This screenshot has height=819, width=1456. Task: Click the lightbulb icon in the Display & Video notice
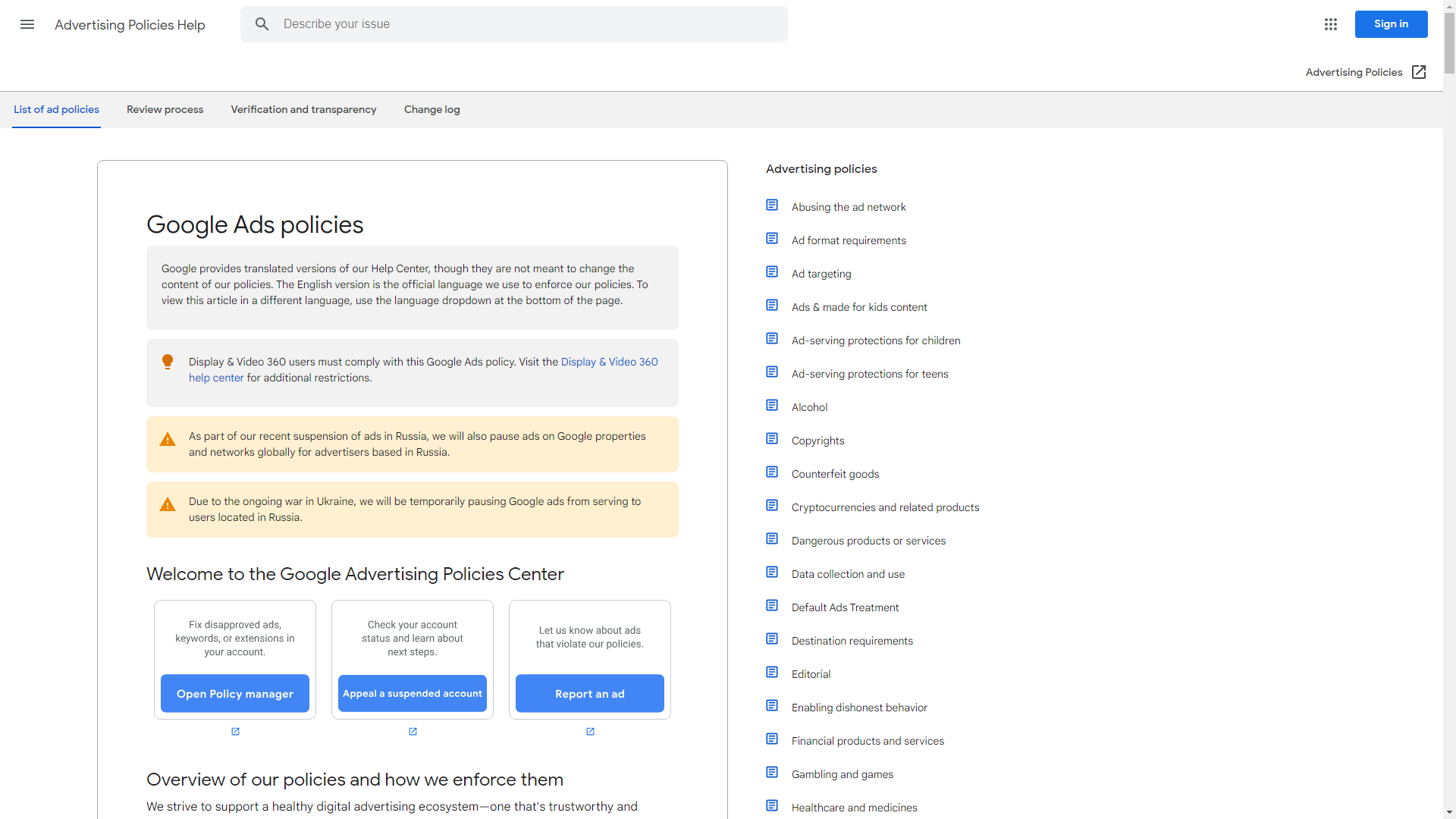click(x=168, y=362)
